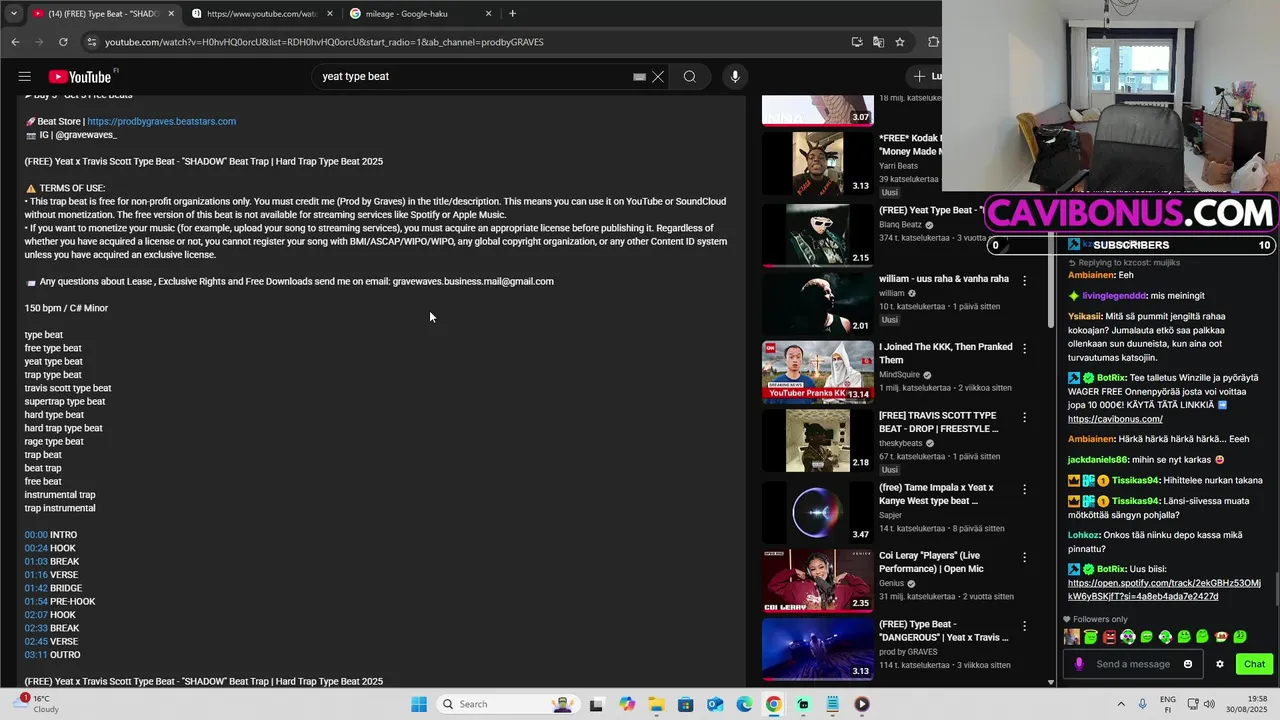The image size is (1280, 720).
Task: Open File Explorer from the taskbar
Action: (x=657, y=704)
